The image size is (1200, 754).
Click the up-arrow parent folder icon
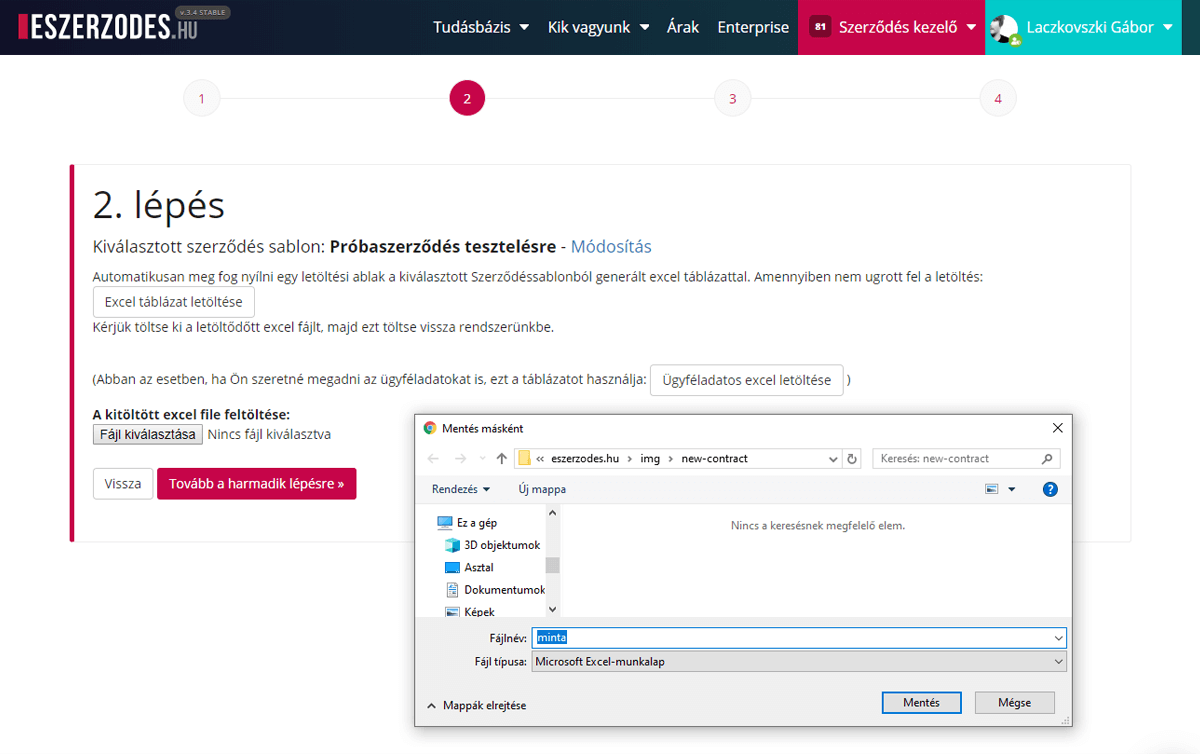[x=502, y=459]
